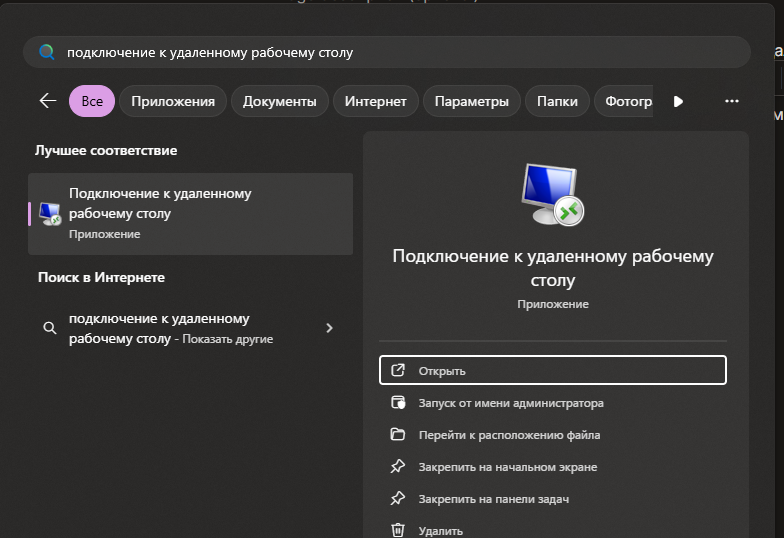This screenshot has width=784, height=538.
Task: Select the Интернет filter tab
Action: 376,101
